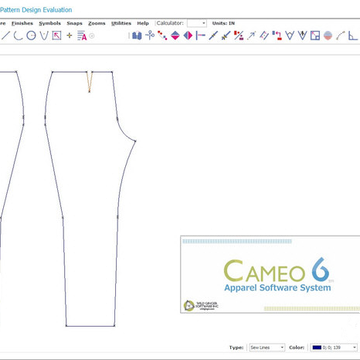Click the dark blue color swatch
Image resolution: width=360 pixels, height=360 pixels.
(x=317, y=348)
